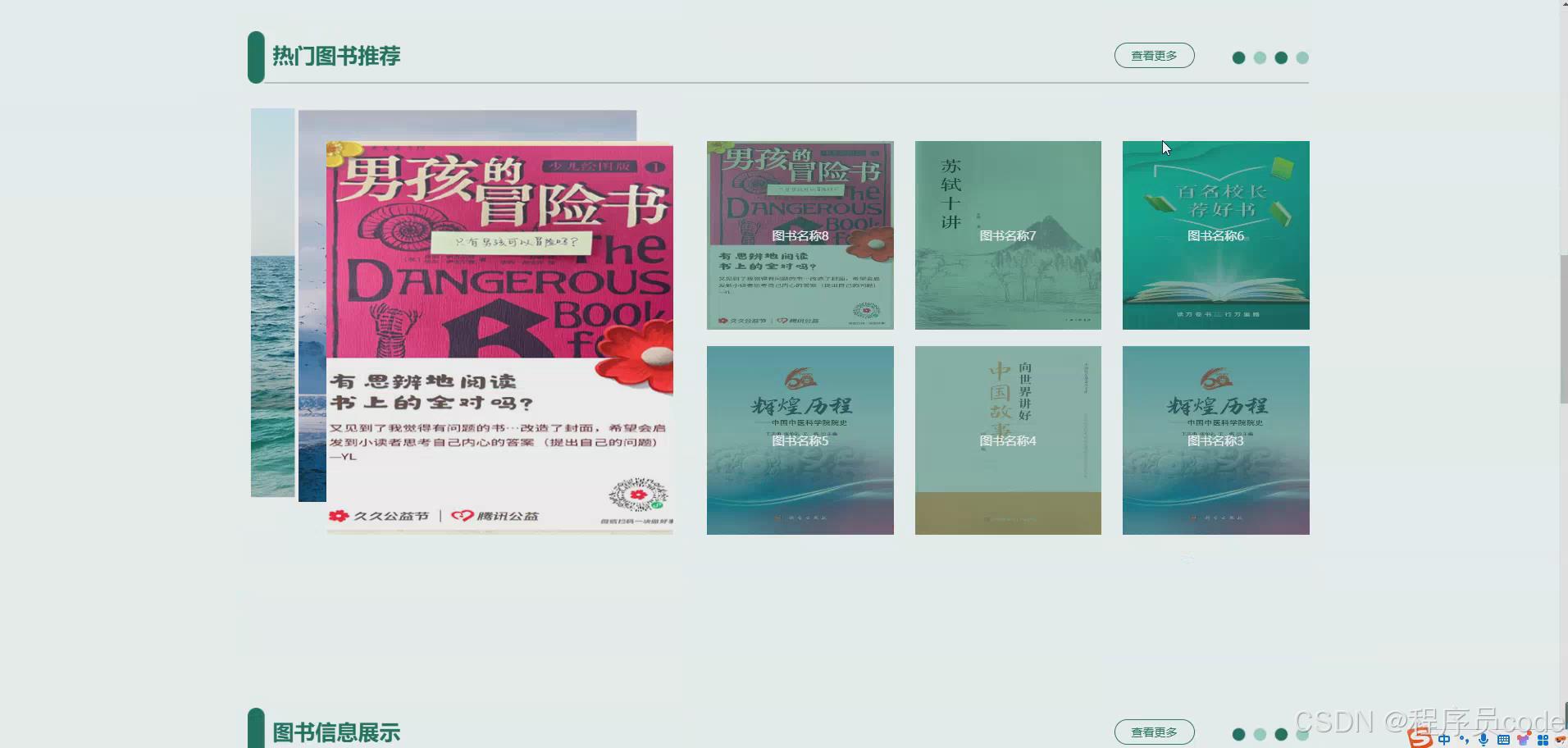Screen dimensions: 1568x748
Task: Click 查看更多 beside 热门图书推荐
Action: (1154, 56)
